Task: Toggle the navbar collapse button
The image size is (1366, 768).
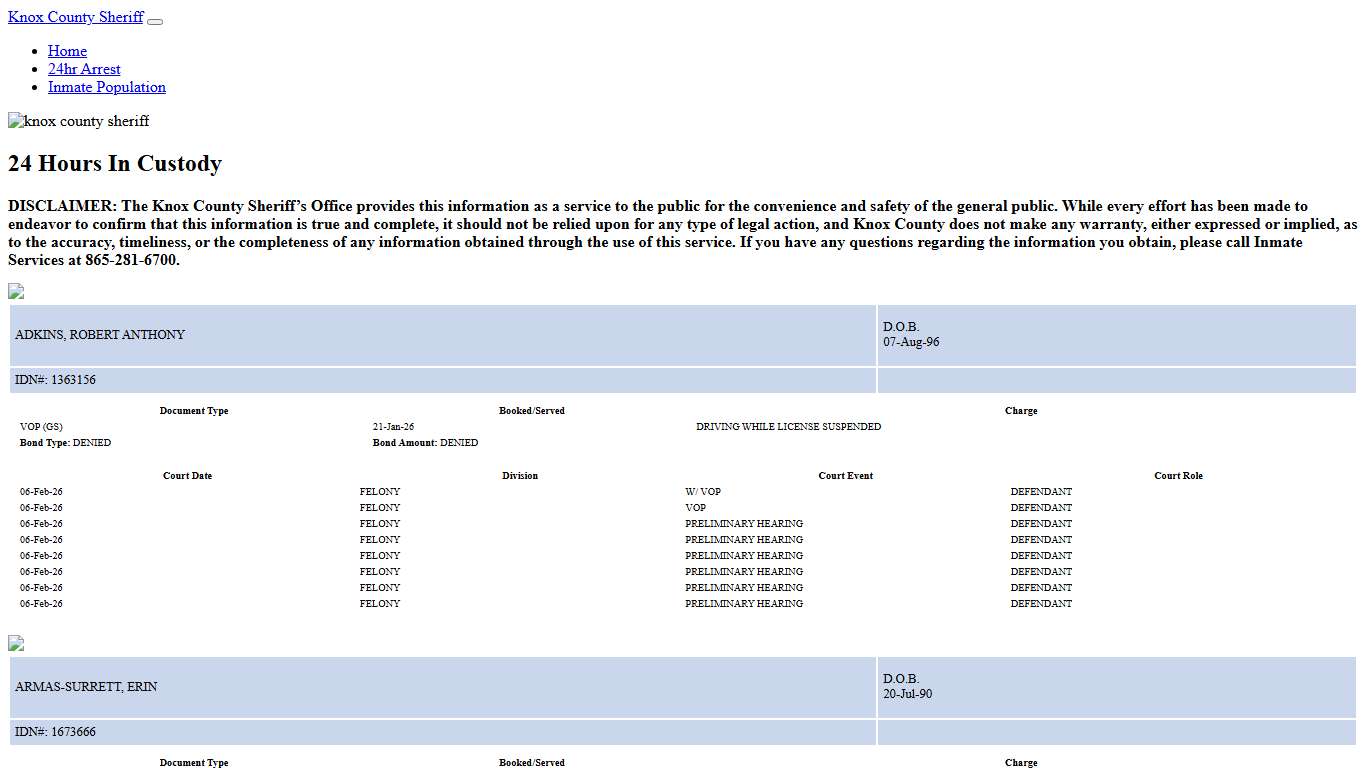Action: 155,20
